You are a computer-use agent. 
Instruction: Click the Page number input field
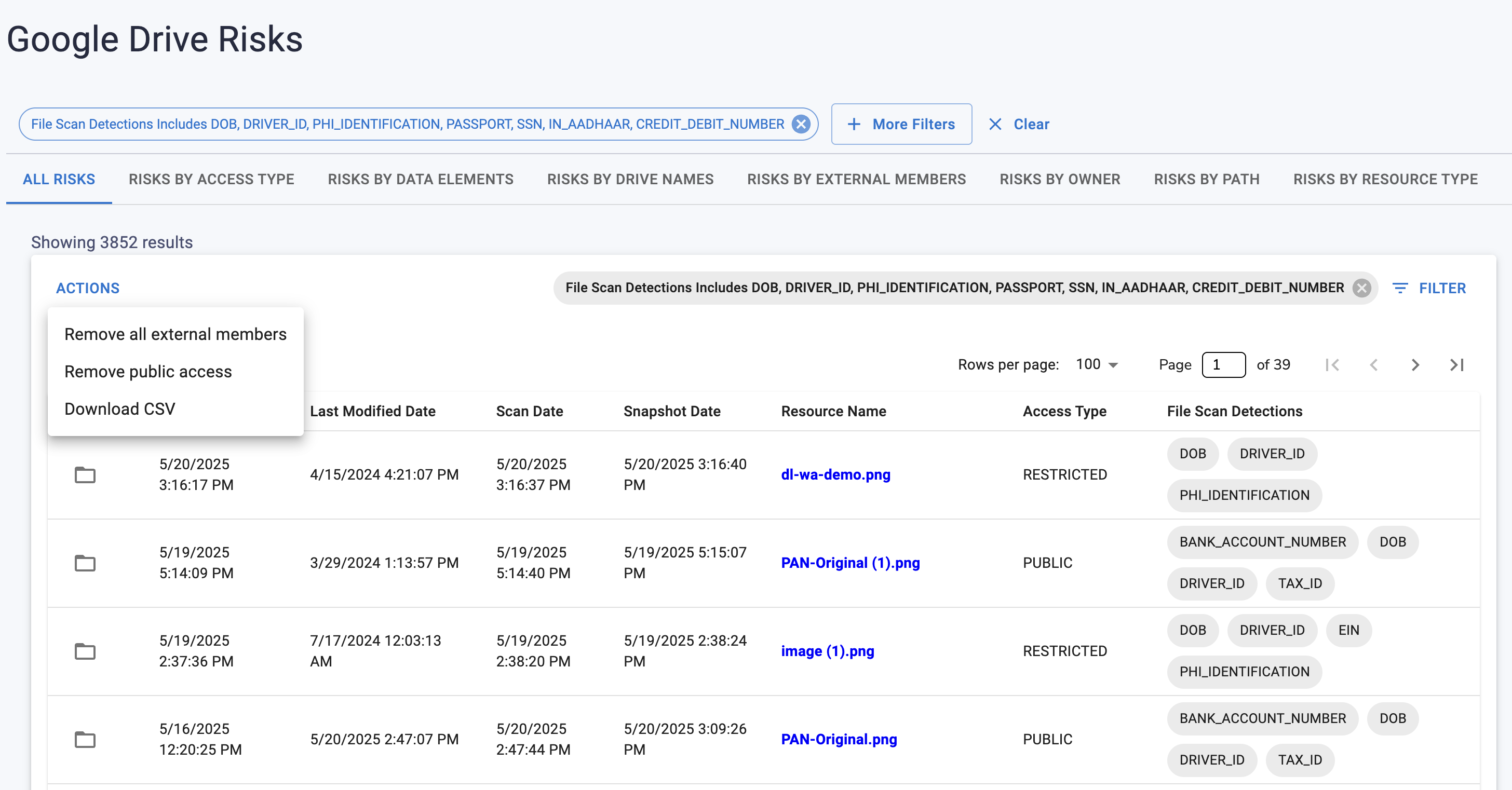pyautogui.click(x=1223, y=364)
